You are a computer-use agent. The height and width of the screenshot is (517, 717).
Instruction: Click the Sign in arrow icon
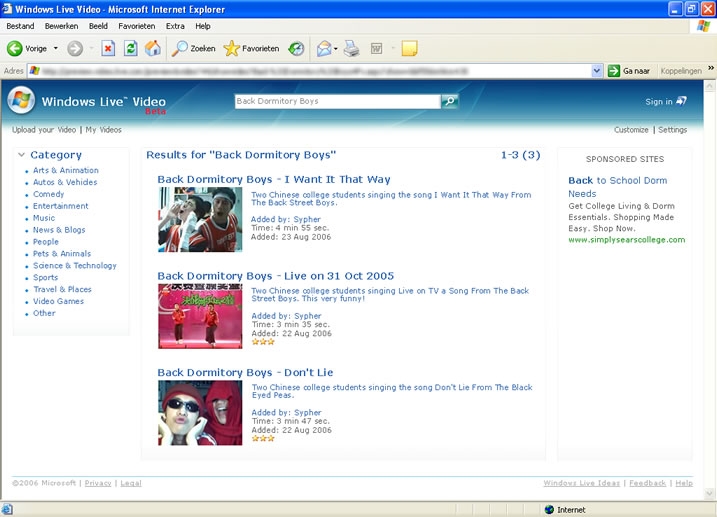(x=681, y=101)
